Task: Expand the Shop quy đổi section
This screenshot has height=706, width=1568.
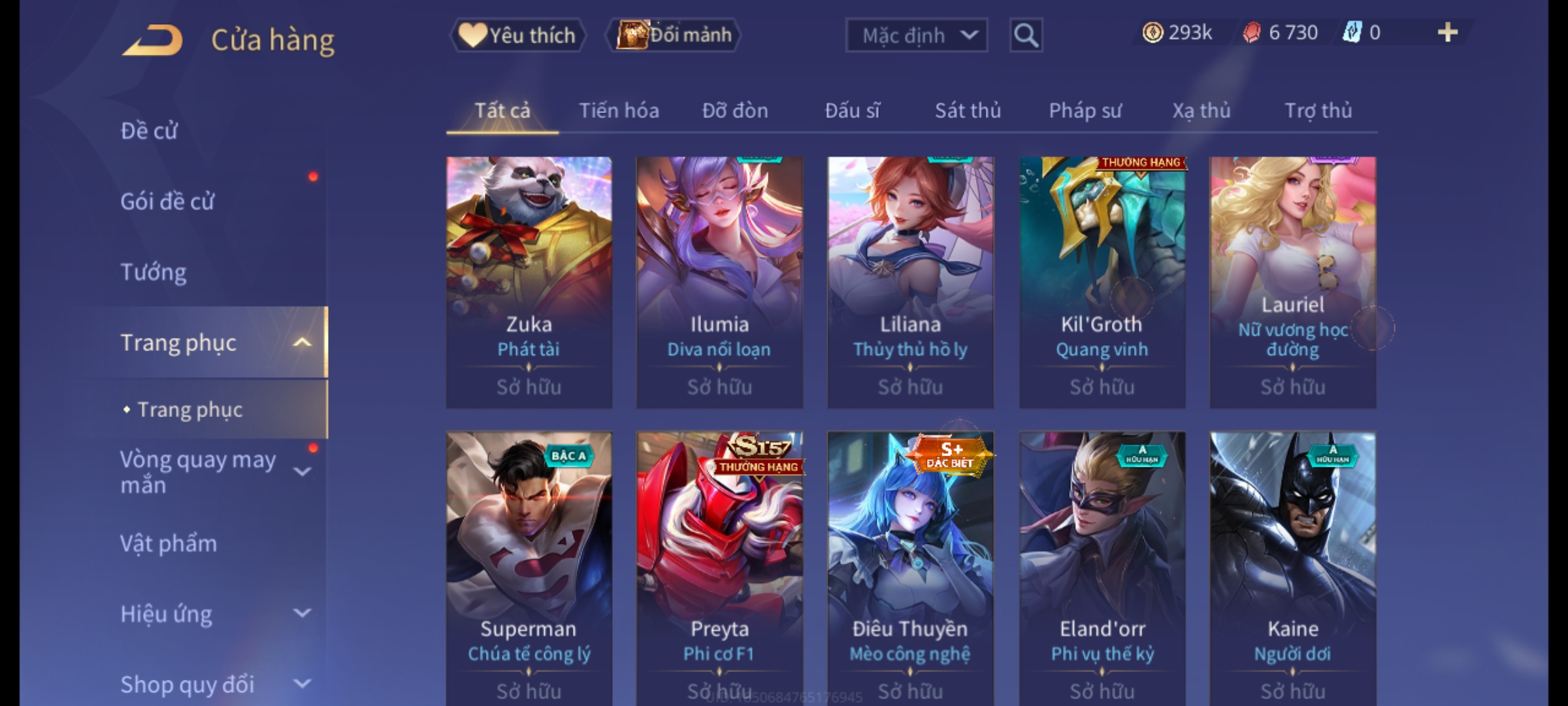Action: [x=302, y=684]
